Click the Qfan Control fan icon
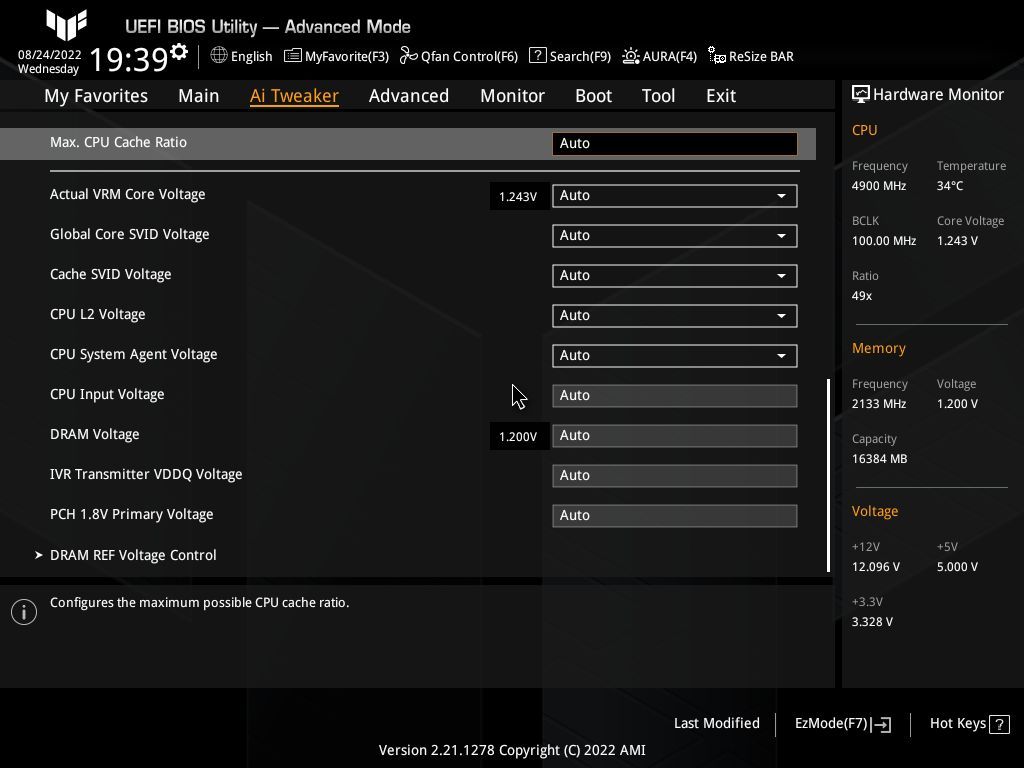1024x768 pixels. 408,56
